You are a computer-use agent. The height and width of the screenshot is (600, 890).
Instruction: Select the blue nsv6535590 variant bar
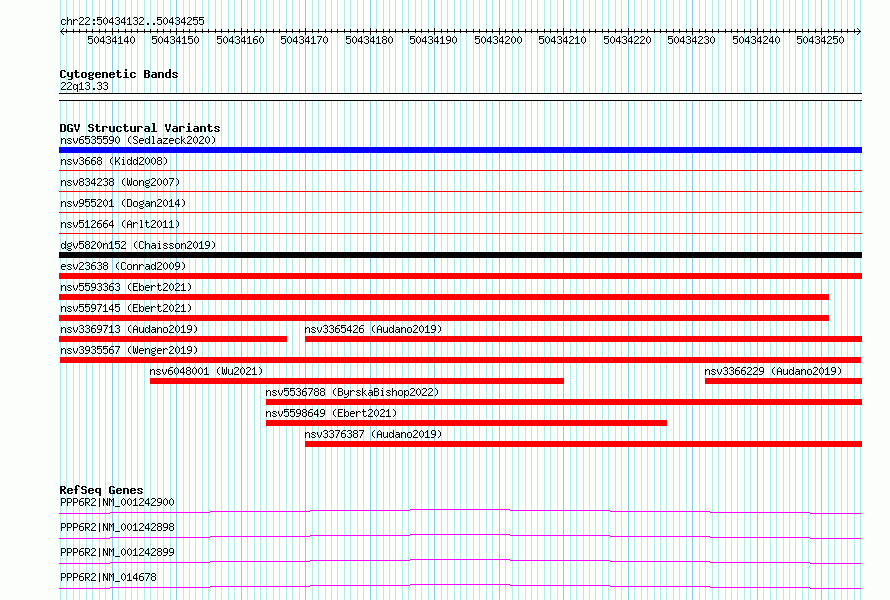click(x=460, y=150)
